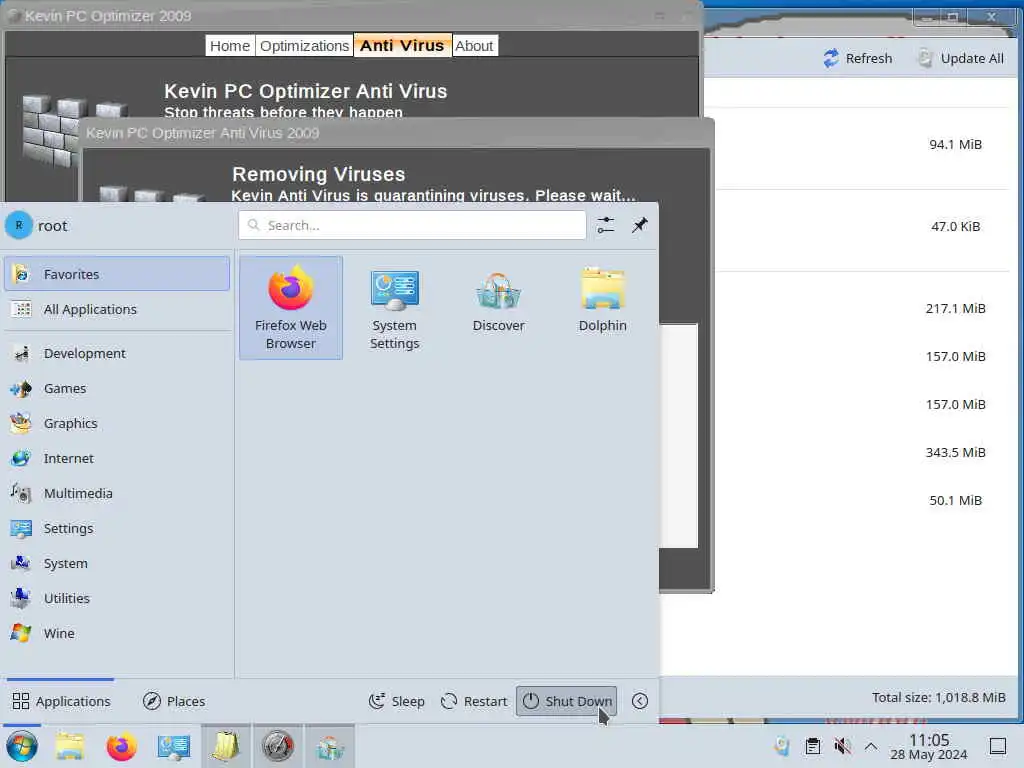
Task: Open the file manager taskbar icon
Action: [x=69, y=746]
